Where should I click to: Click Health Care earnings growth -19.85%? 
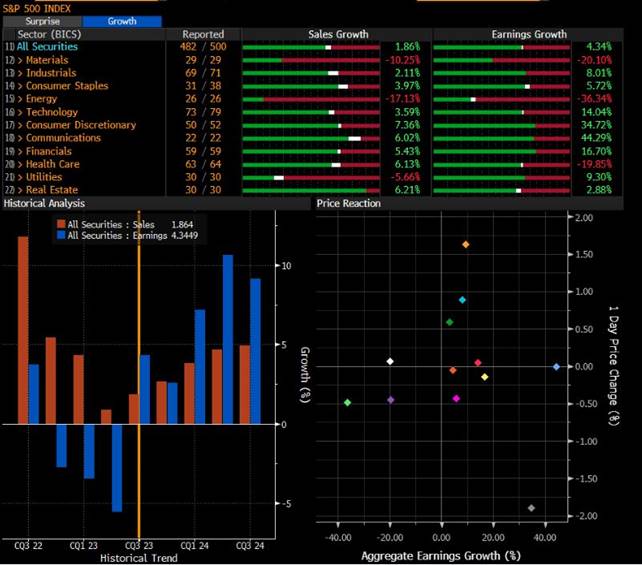(x=595, y=164)
